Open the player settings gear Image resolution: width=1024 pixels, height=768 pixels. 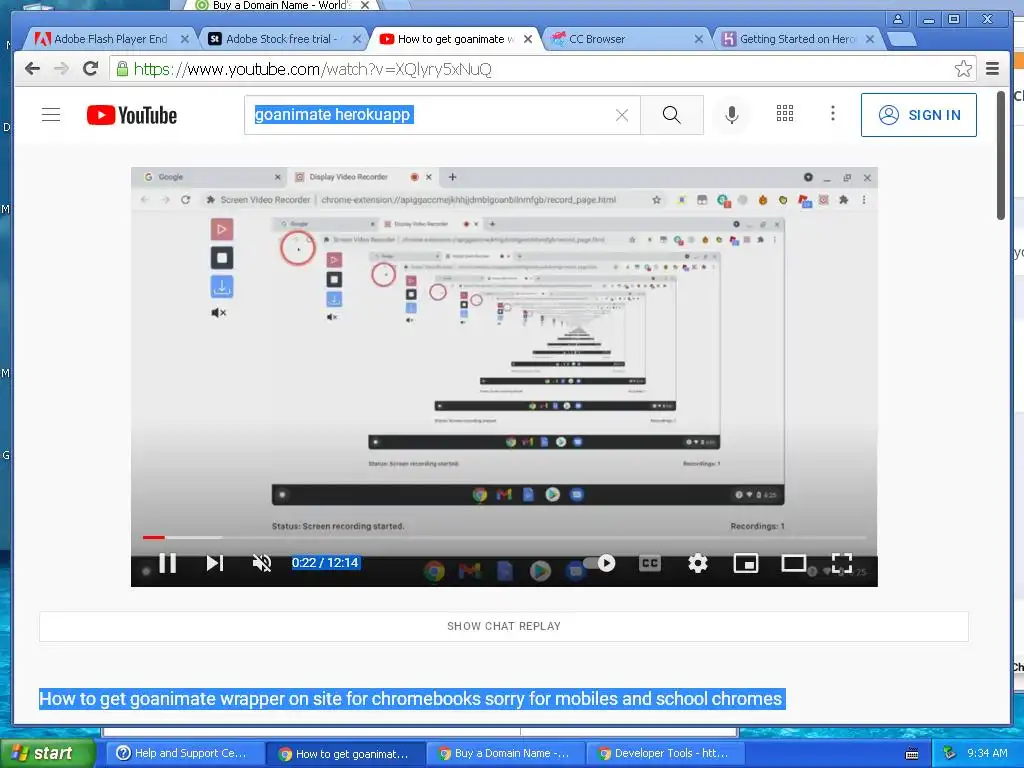click(x=697, y=563)
